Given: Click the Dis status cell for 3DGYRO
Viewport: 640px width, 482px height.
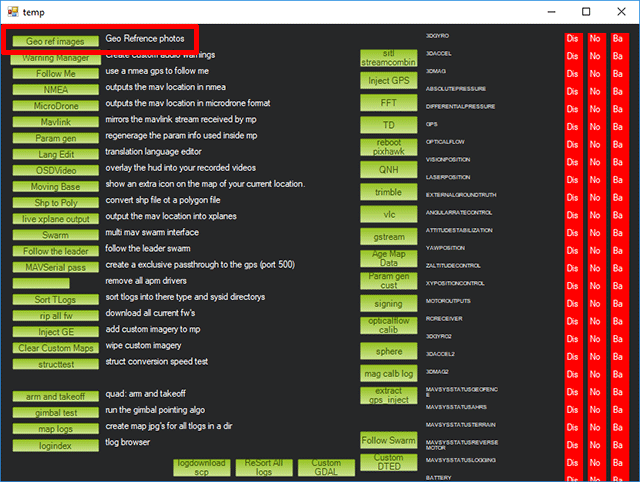Looking at the screenshot, I should click(x=572, y=40).
